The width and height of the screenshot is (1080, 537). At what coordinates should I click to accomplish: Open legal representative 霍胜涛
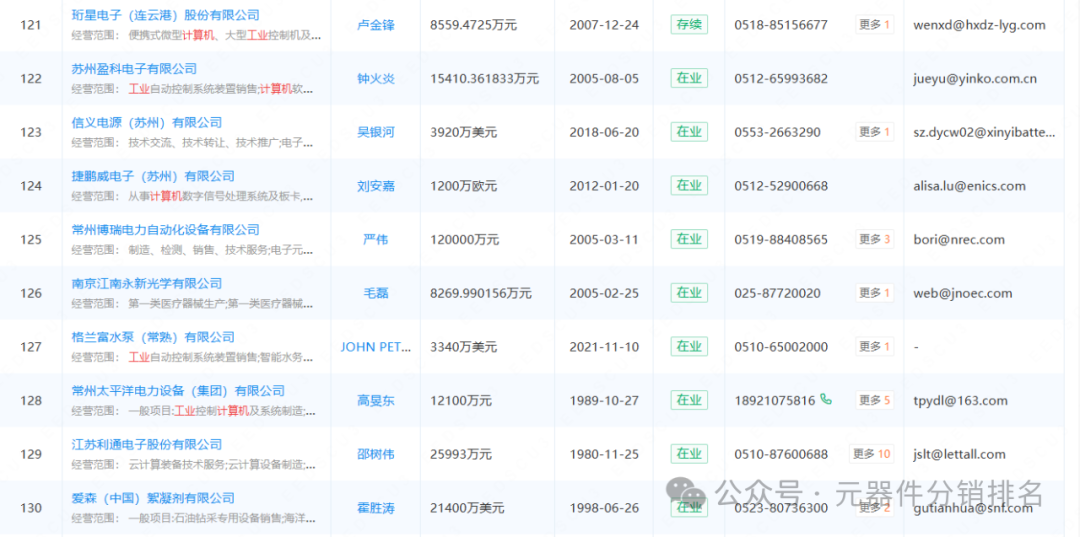coord(376,508)
